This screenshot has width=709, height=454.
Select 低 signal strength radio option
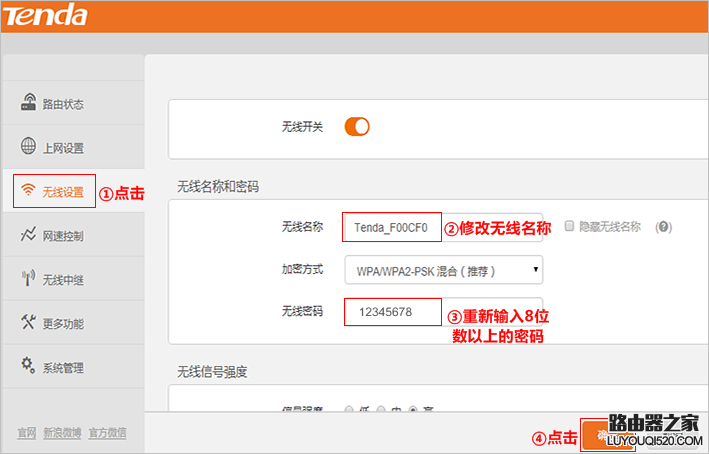tap(349, 410)
